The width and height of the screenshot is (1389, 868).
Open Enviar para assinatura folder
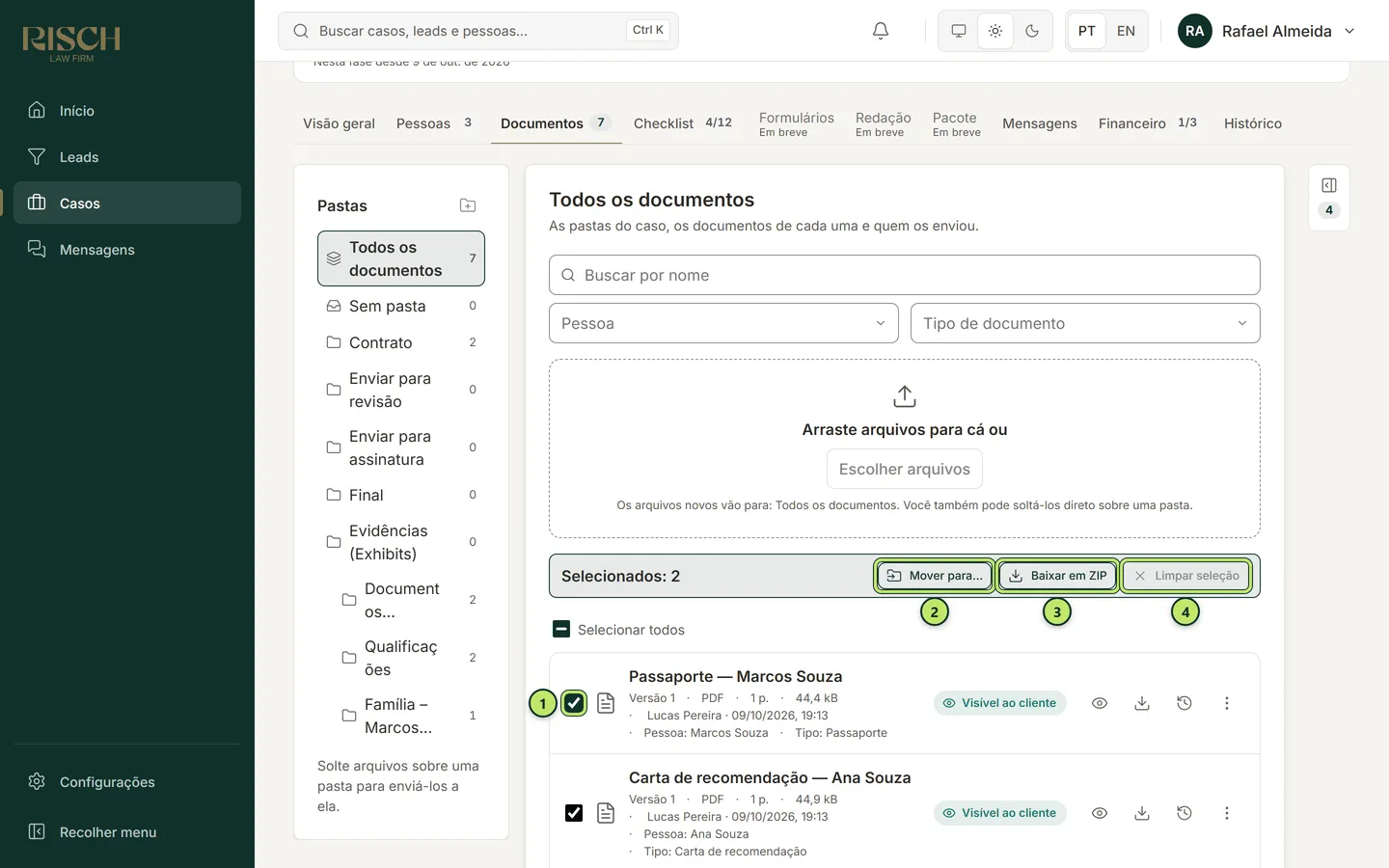click(x=401, y=448)
